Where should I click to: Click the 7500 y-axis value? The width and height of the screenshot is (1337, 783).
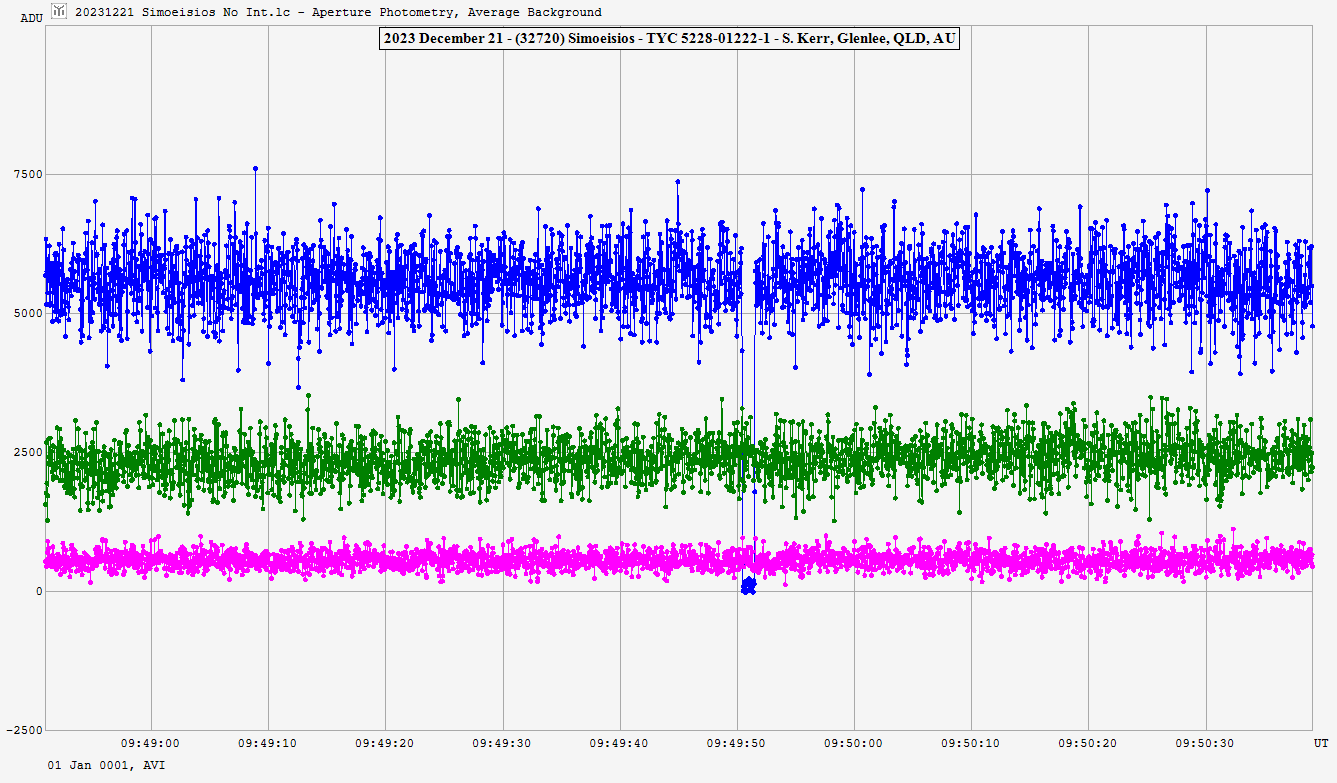(x=28, y=175)
